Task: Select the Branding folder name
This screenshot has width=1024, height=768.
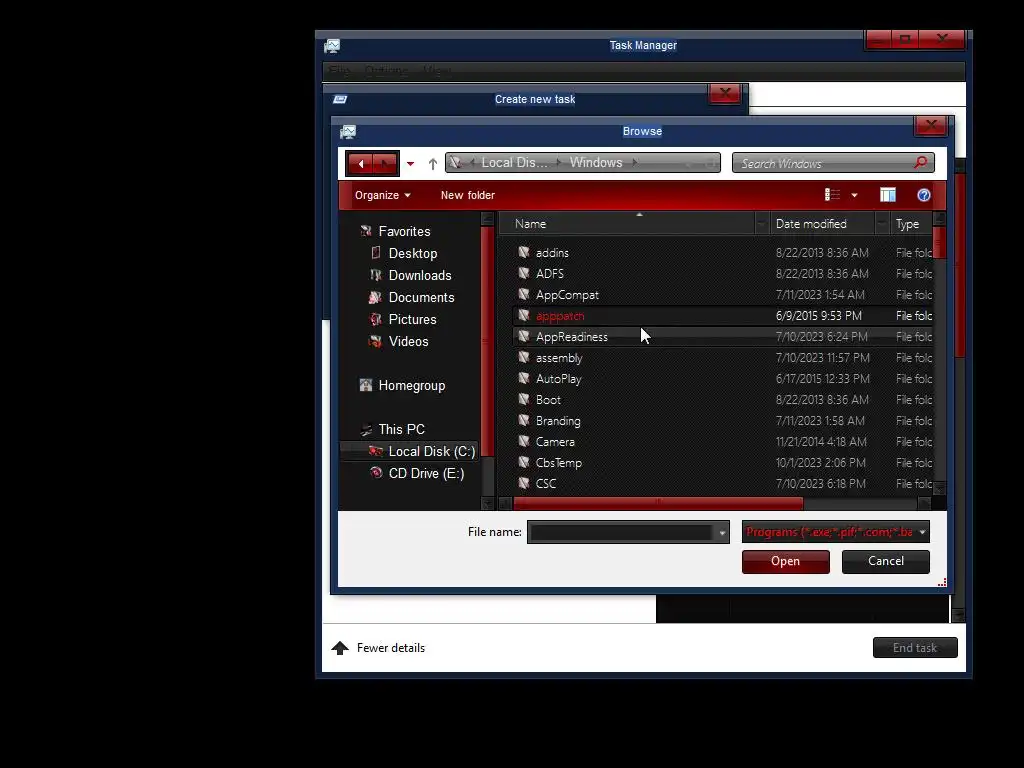Action: [x=558, y=421]
